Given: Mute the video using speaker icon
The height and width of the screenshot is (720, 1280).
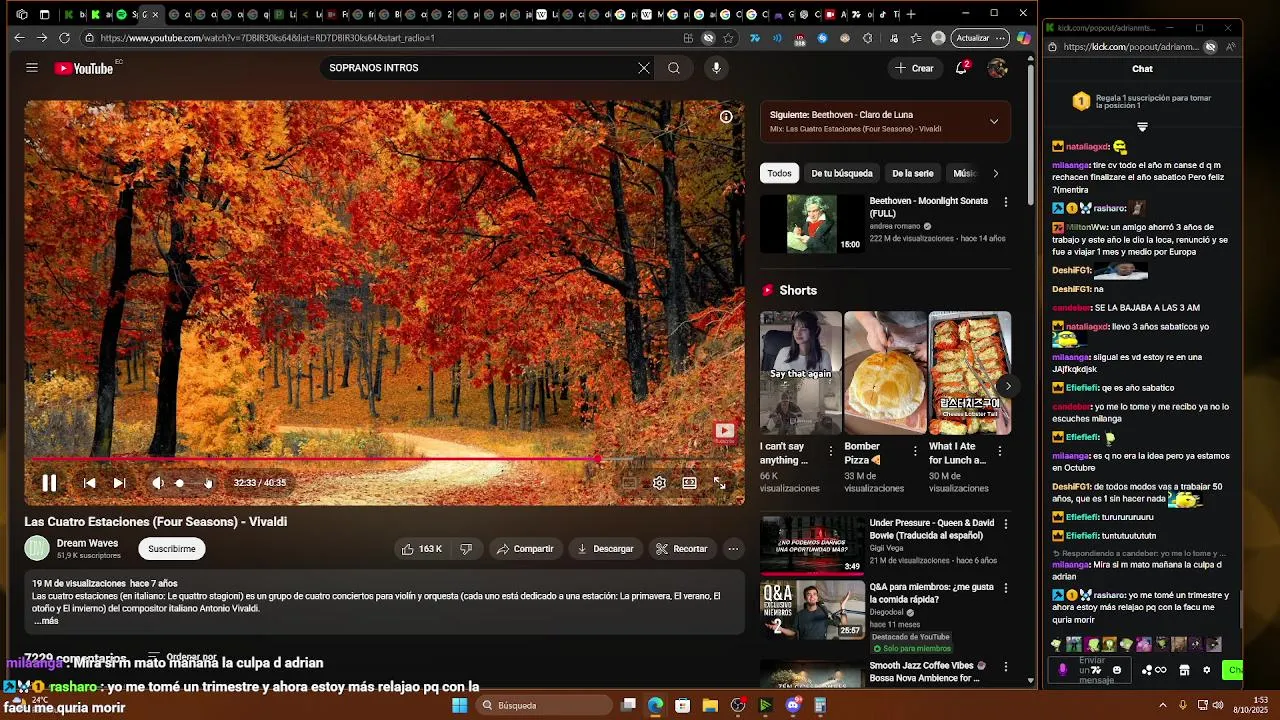Looking at the screenshot, I should [x=157, y=483].
